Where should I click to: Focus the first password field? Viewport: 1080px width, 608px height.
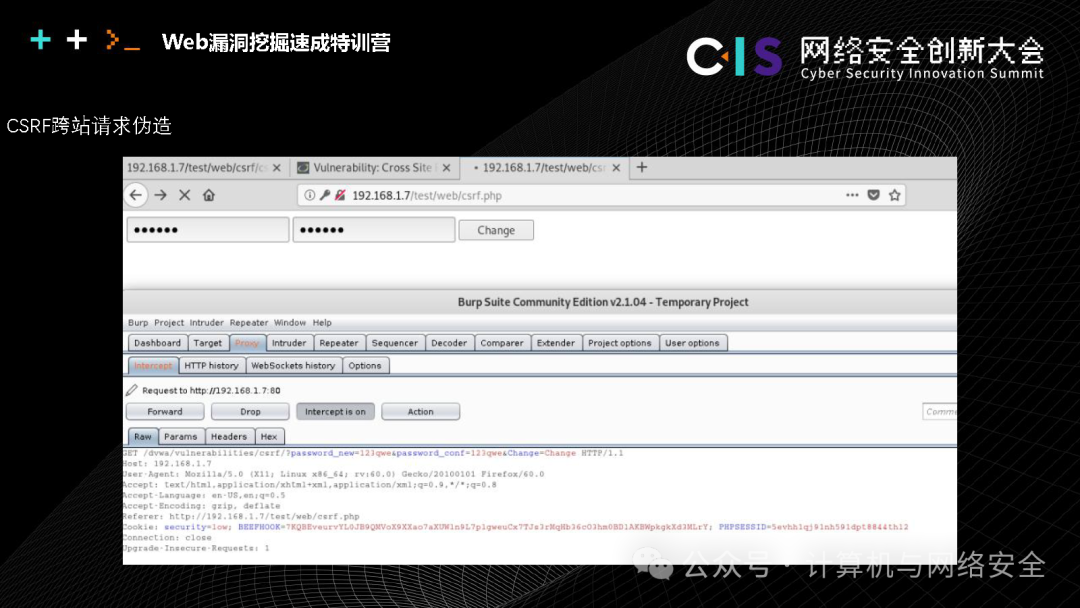point(208,230)
